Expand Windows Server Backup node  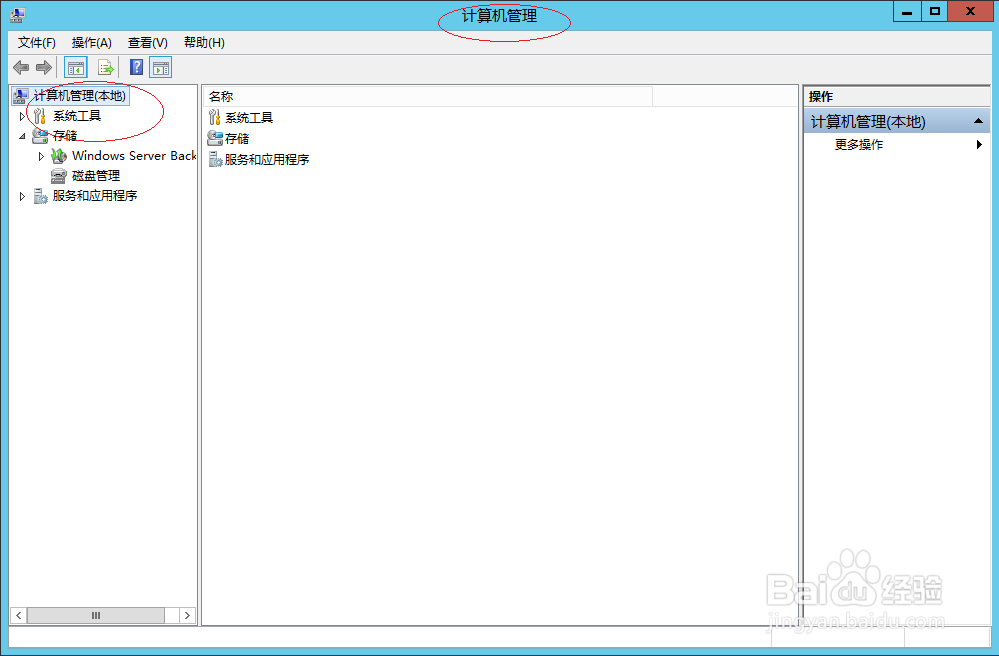coord(40,156)
